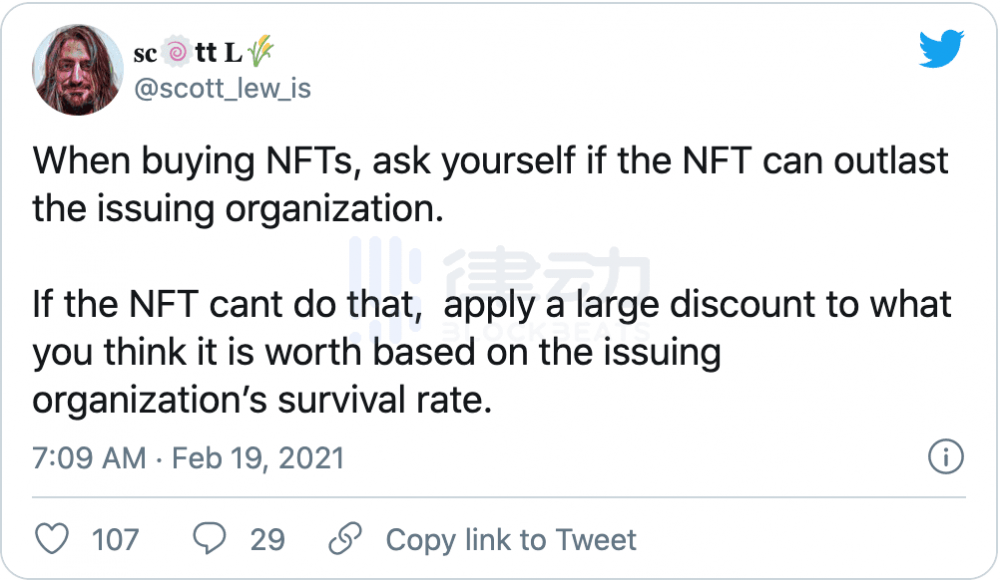Image resolution: width=1000 pixels, height=580 pixels.
Task: Click the chain link icon beside Copy link
Action: 345,539
